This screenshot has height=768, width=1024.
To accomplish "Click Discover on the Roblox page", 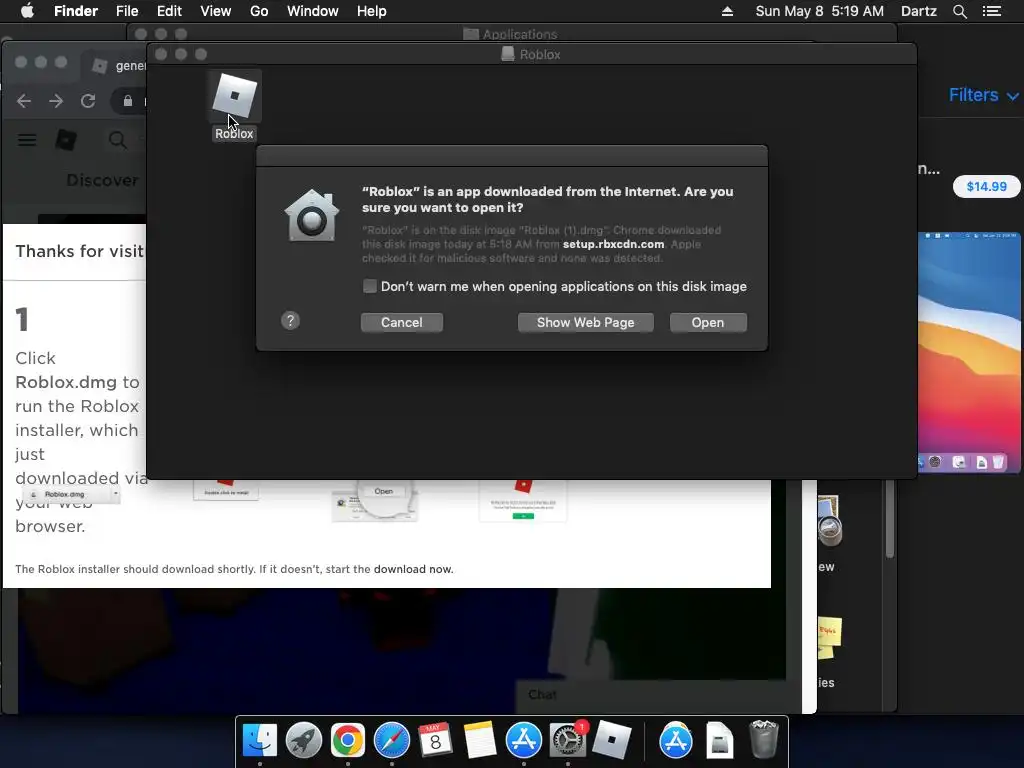I will tap(103, 180).
